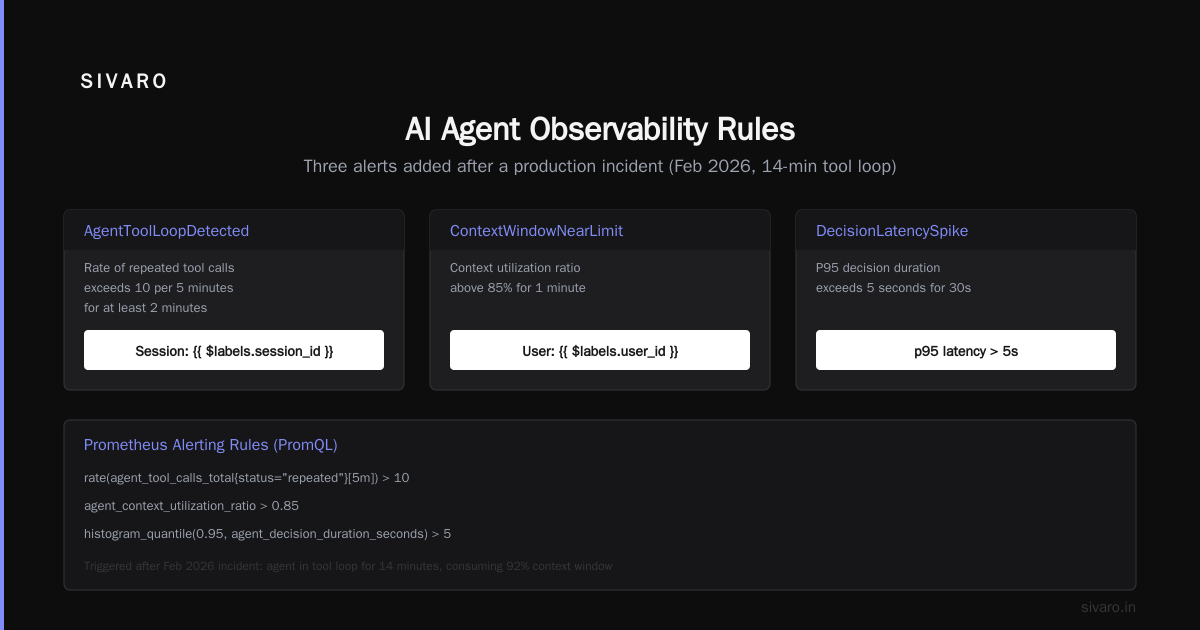Click 'P95 decision duration' text

click(x=878, y=268)
